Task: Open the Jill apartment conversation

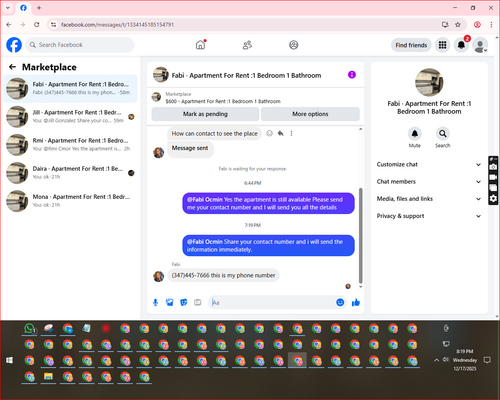Action: pyautogui.click(x=70, y=116)
